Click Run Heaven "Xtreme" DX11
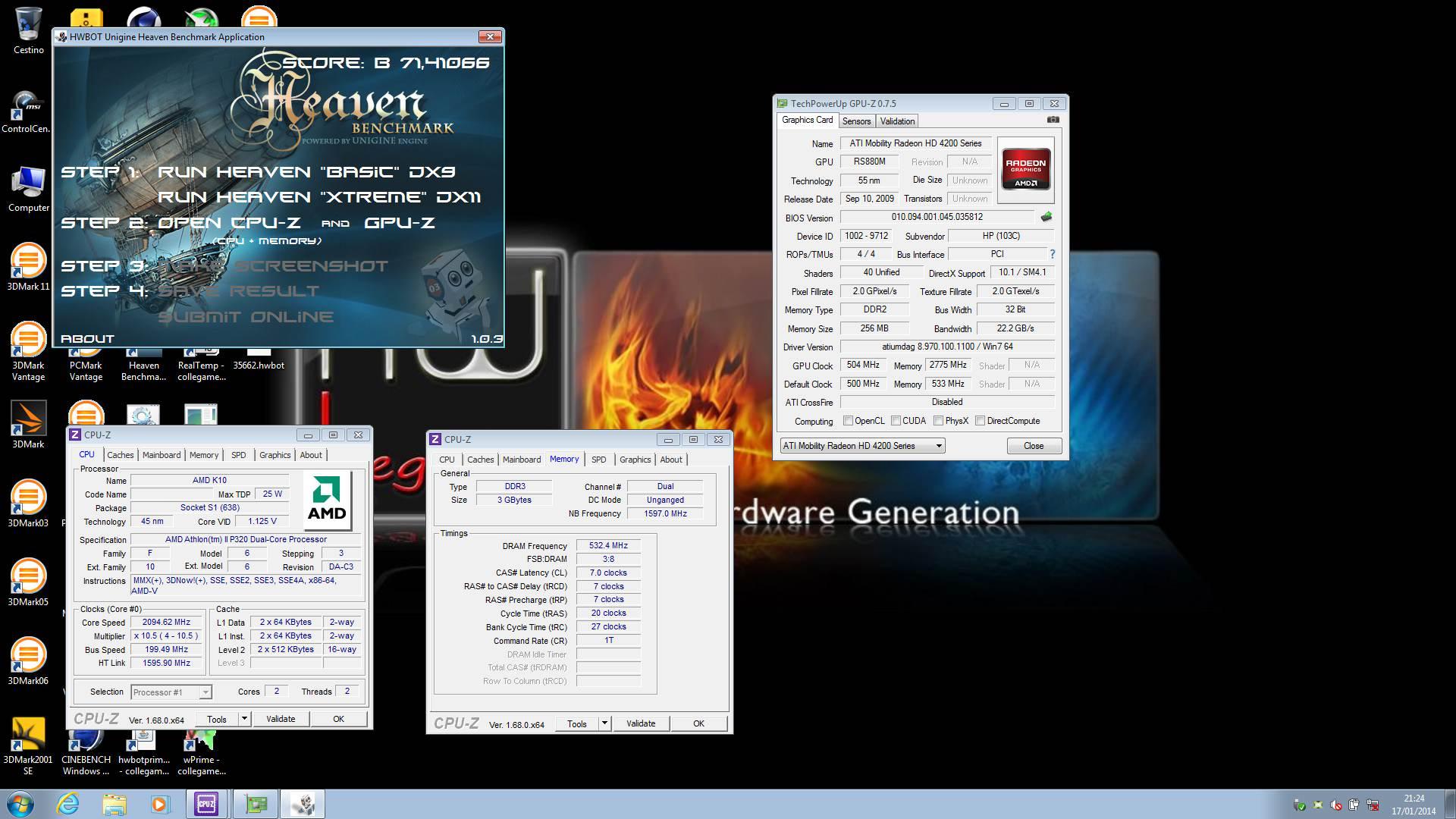The image size is (1456, 819). [319, 197]
